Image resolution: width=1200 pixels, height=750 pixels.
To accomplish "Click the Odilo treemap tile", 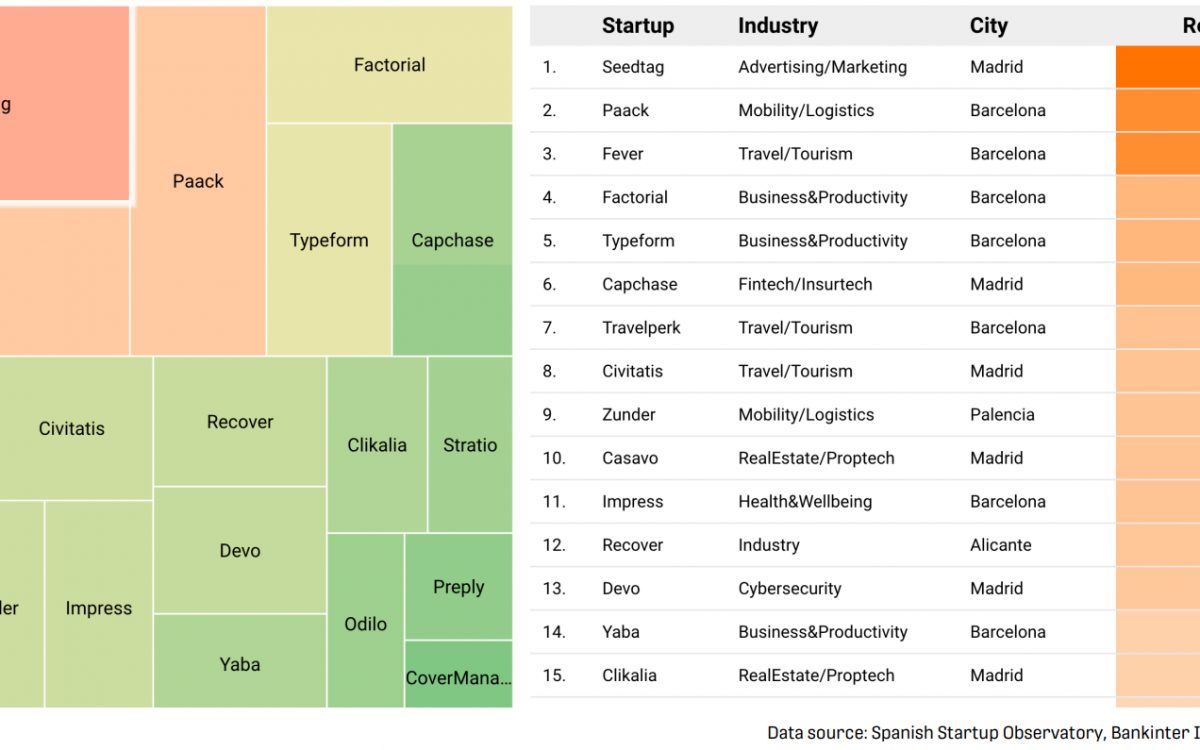I will point(365,623).
